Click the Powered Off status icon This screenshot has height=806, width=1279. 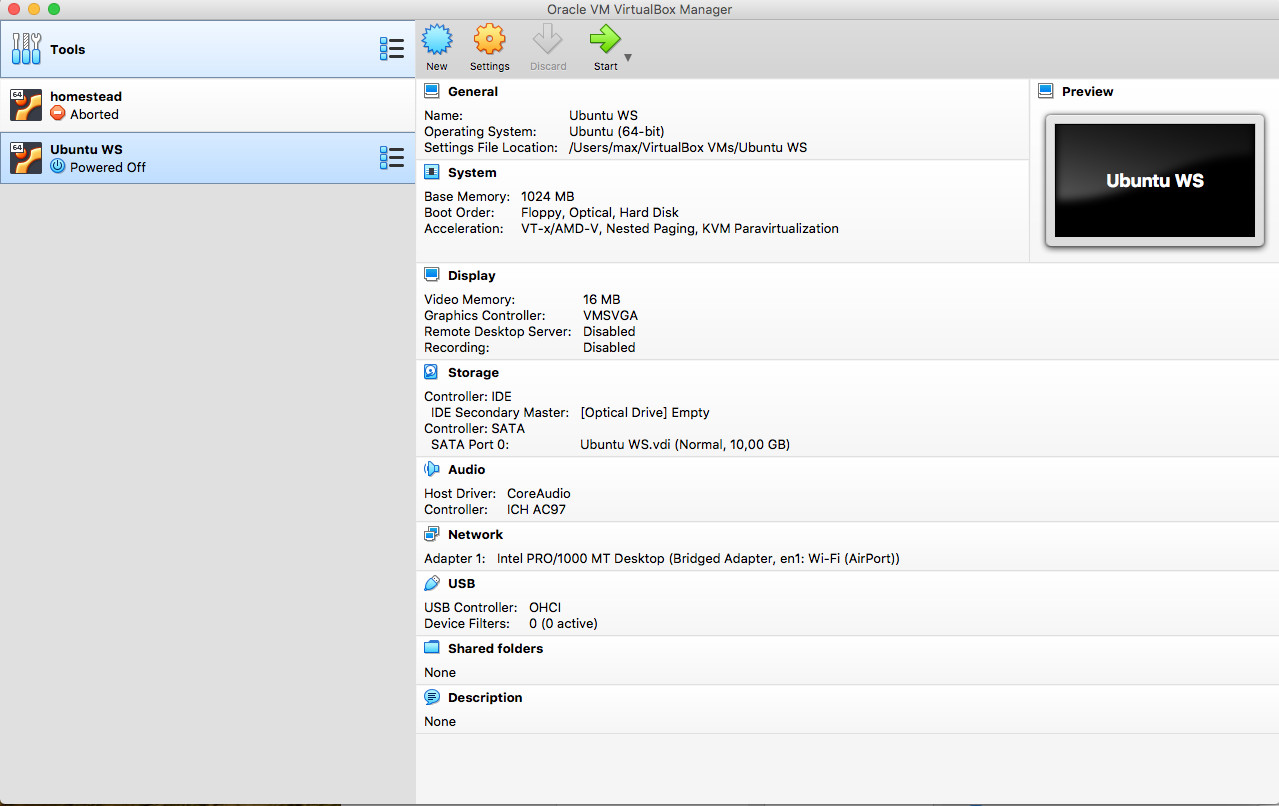coord(58,167)
